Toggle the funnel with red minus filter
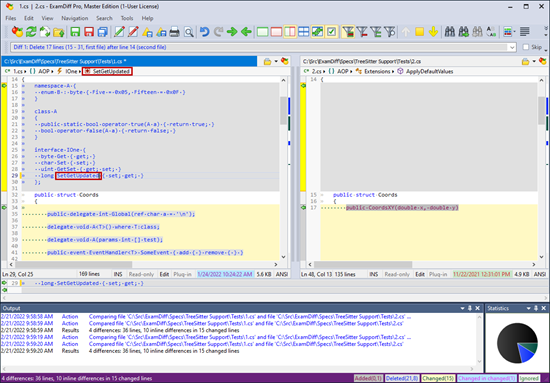The height and width of the screenshot is (383, 550). (362, 32)
